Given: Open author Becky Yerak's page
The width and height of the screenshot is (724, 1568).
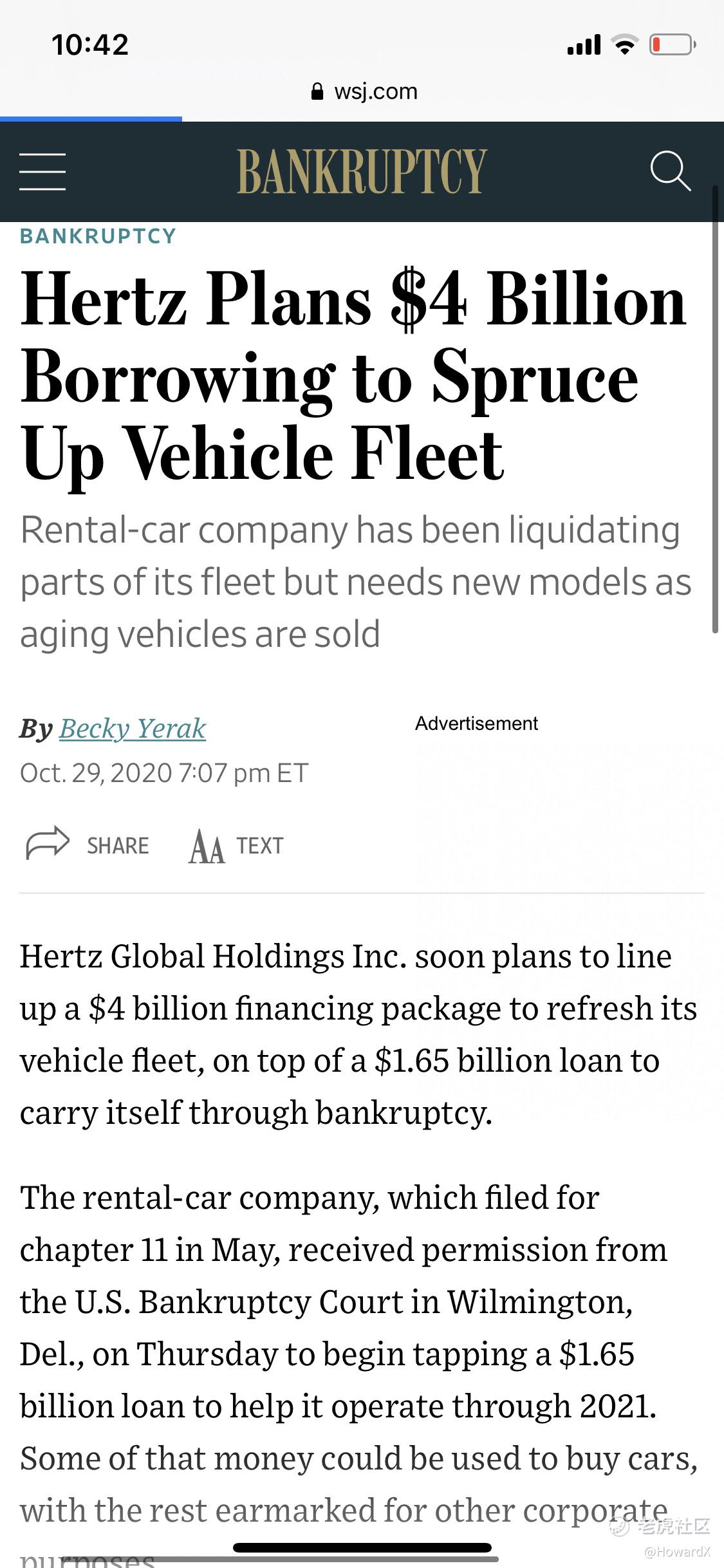Looking at the screenshot, I should pyautogui.click(x=133, y=728).
